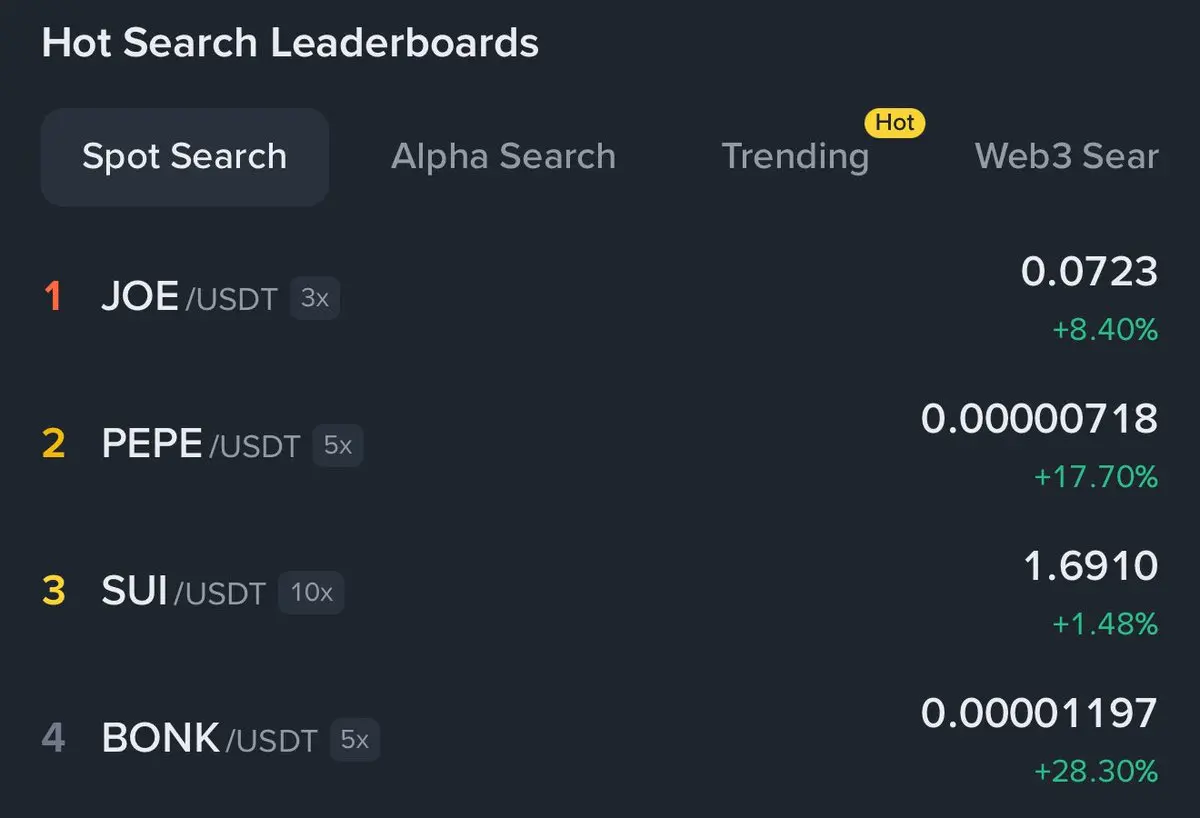The height and width of the screenshot is (818, 1200).
Task: Tap the 10x leverage badge on SUI
Action: coord(311,593)
